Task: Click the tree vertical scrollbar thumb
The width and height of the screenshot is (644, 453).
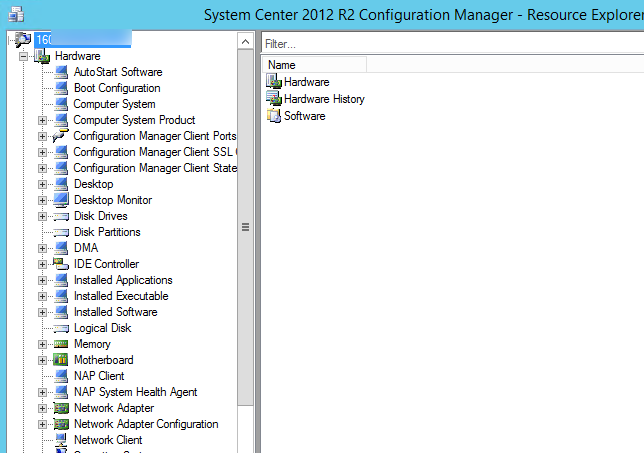Action: click(x=246, y=227)
